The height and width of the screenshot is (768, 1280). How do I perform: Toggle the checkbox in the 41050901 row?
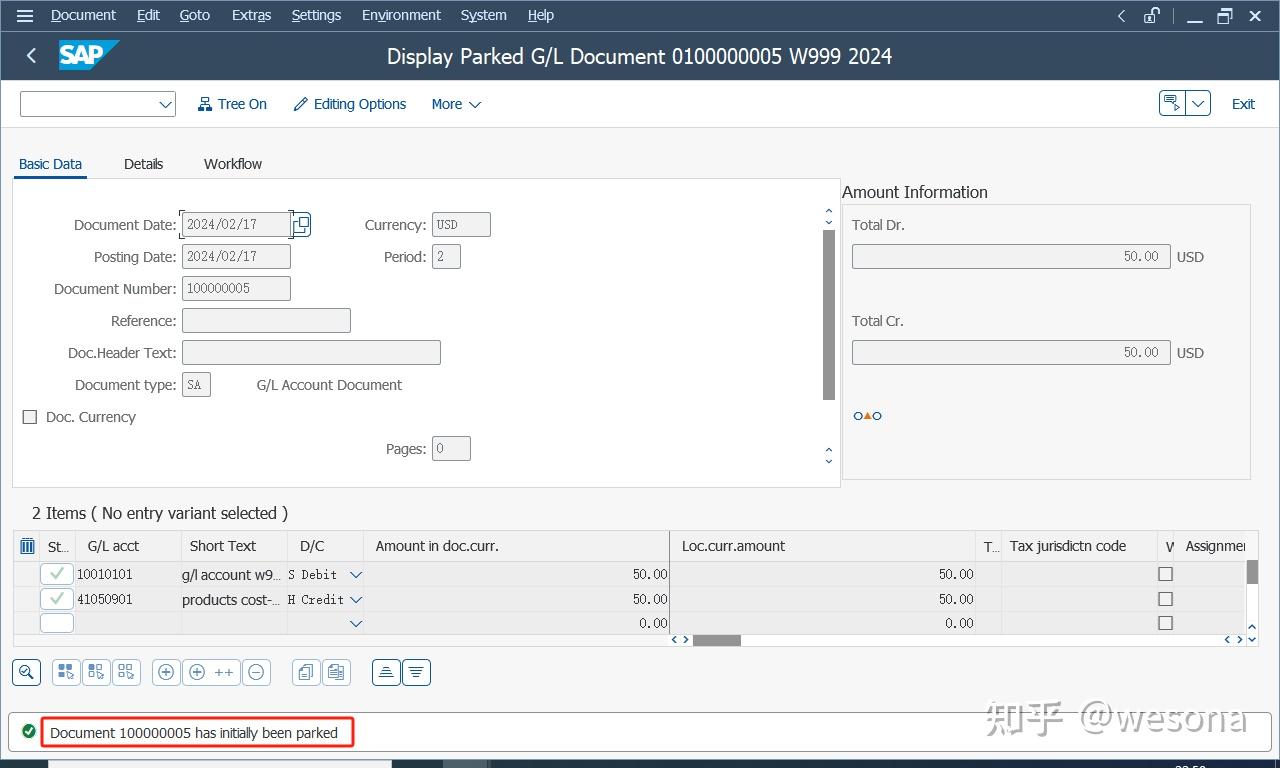tap(1165, 599)
